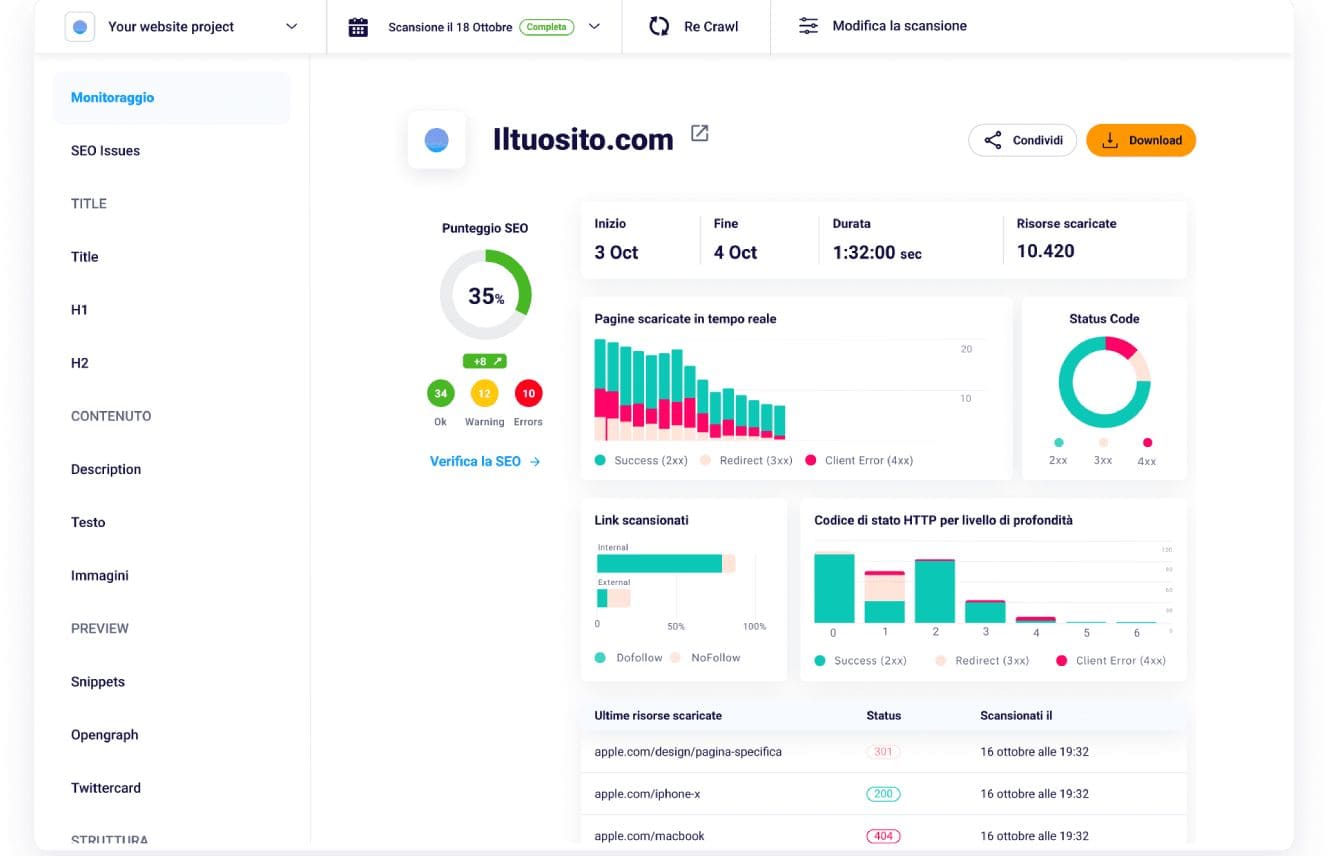This screenshot has height=856, width=1330.
Task: Click the site logo tile next to Iltuosito.com
Action: tap(436, 140)
